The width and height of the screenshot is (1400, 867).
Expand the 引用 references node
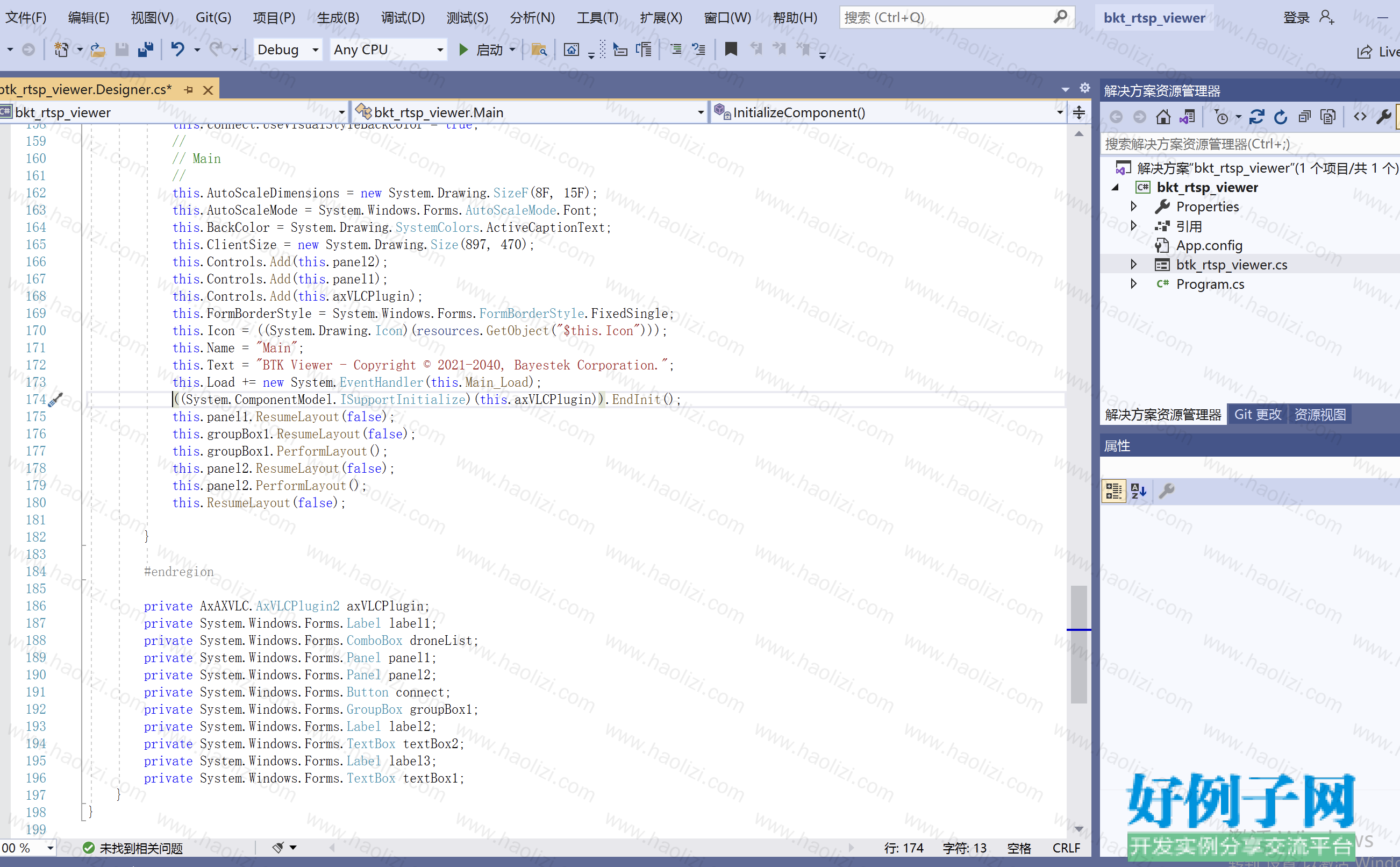point(1133,226)
